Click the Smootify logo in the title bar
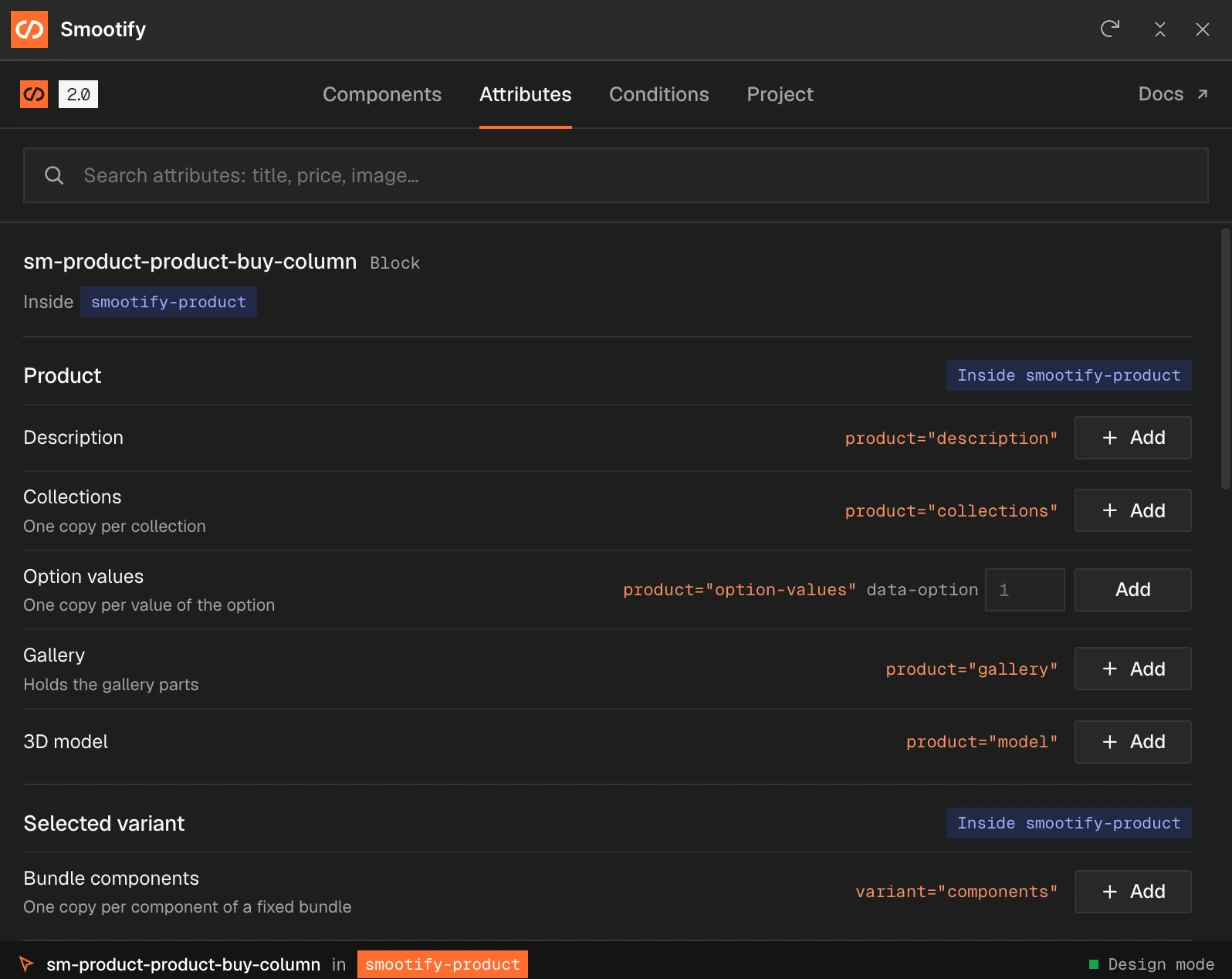This screenshot has height=979, width=1232. 29,30
